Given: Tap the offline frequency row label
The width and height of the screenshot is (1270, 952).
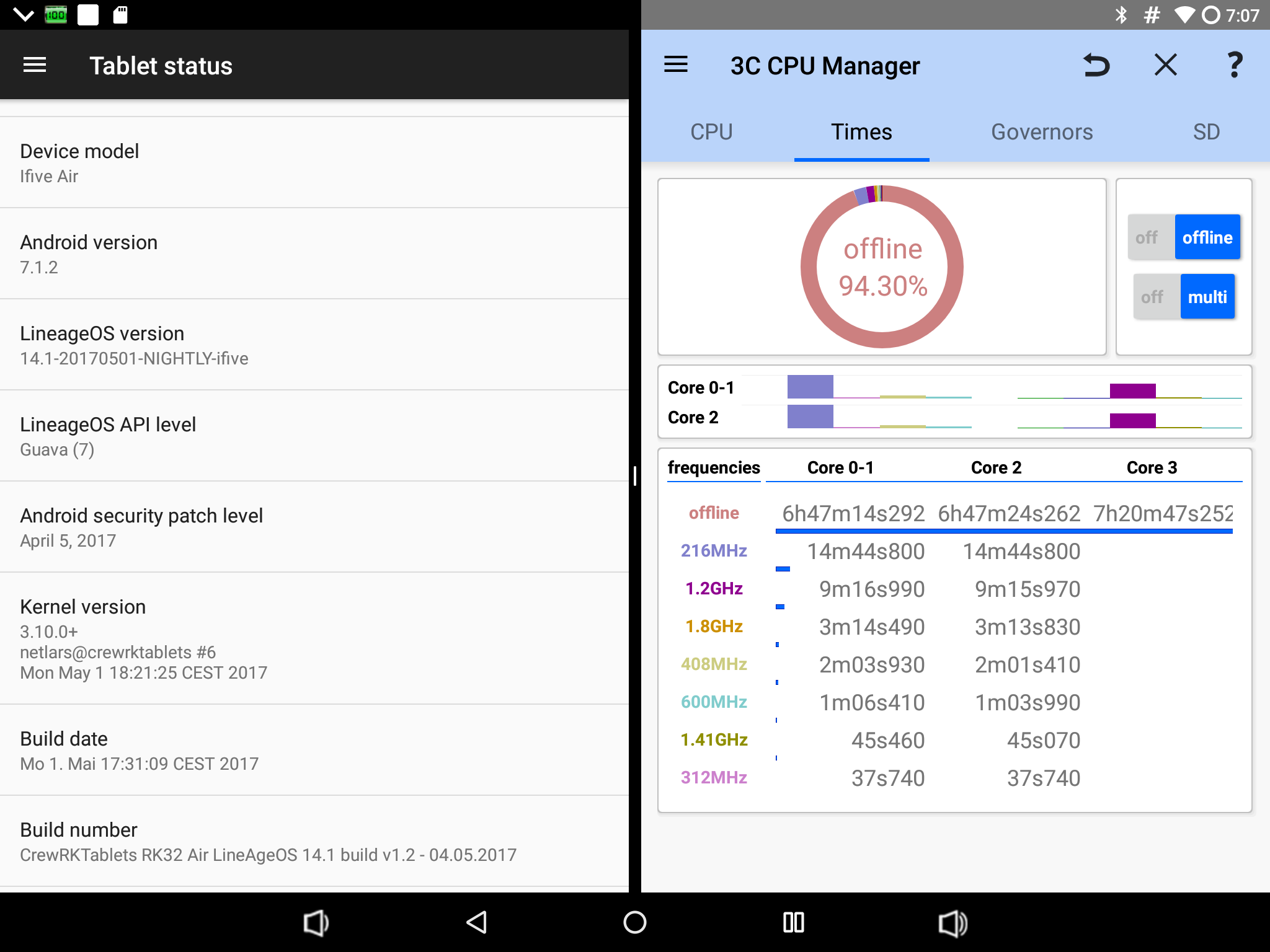Looking at the screenshot, I should point(714,513).
